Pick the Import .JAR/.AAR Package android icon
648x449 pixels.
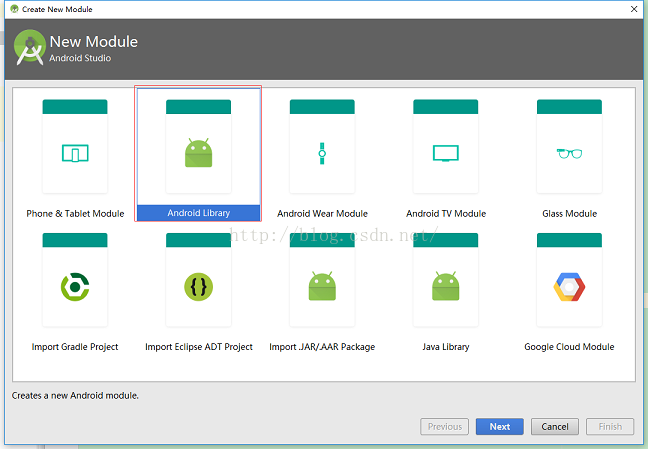(x=322, y=286)
